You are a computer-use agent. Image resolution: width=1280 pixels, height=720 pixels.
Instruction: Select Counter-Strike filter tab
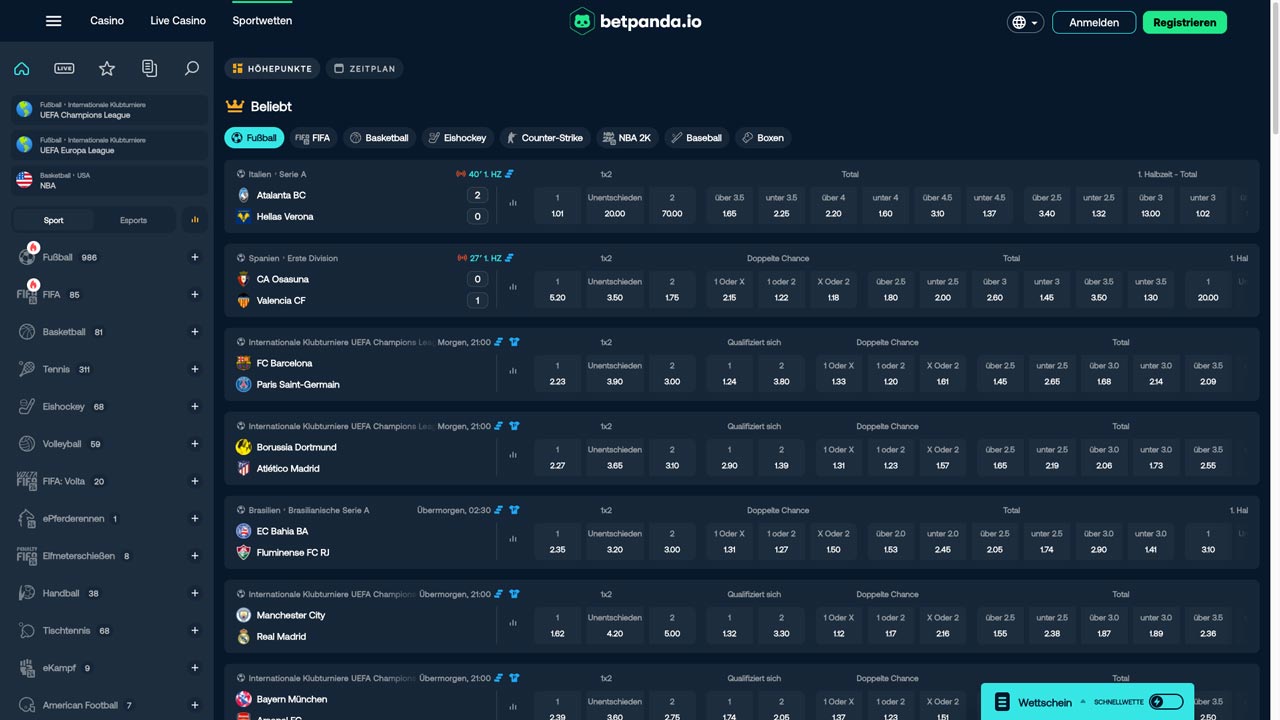click(x=545, y=138)
